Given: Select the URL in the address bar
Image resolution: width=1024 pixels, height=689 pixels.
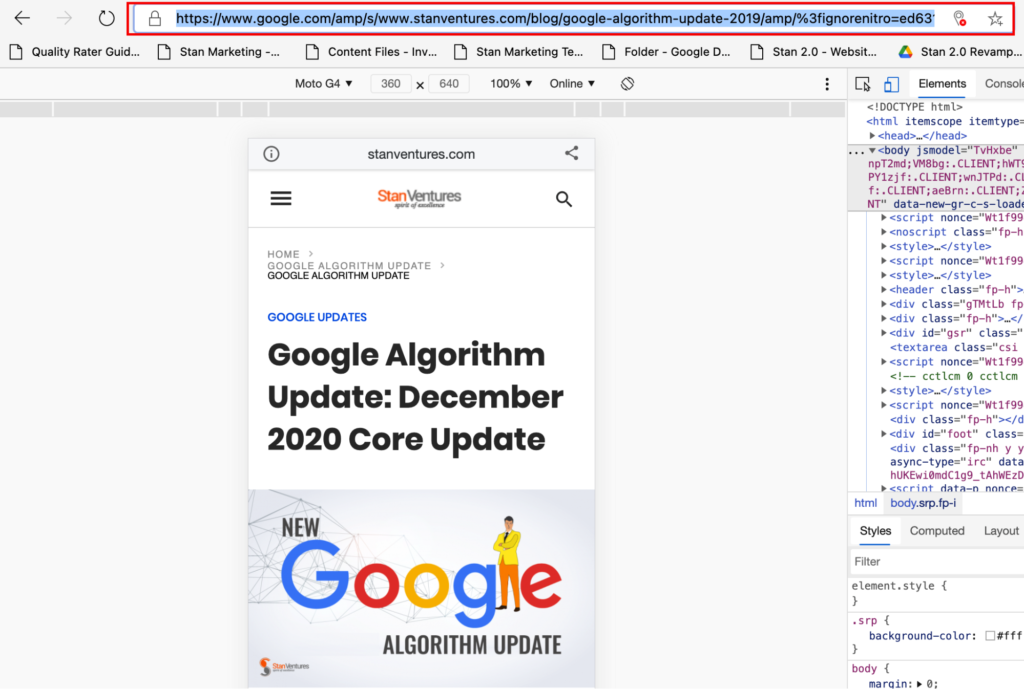Looking at the screenshot, I should click(555, 18).
